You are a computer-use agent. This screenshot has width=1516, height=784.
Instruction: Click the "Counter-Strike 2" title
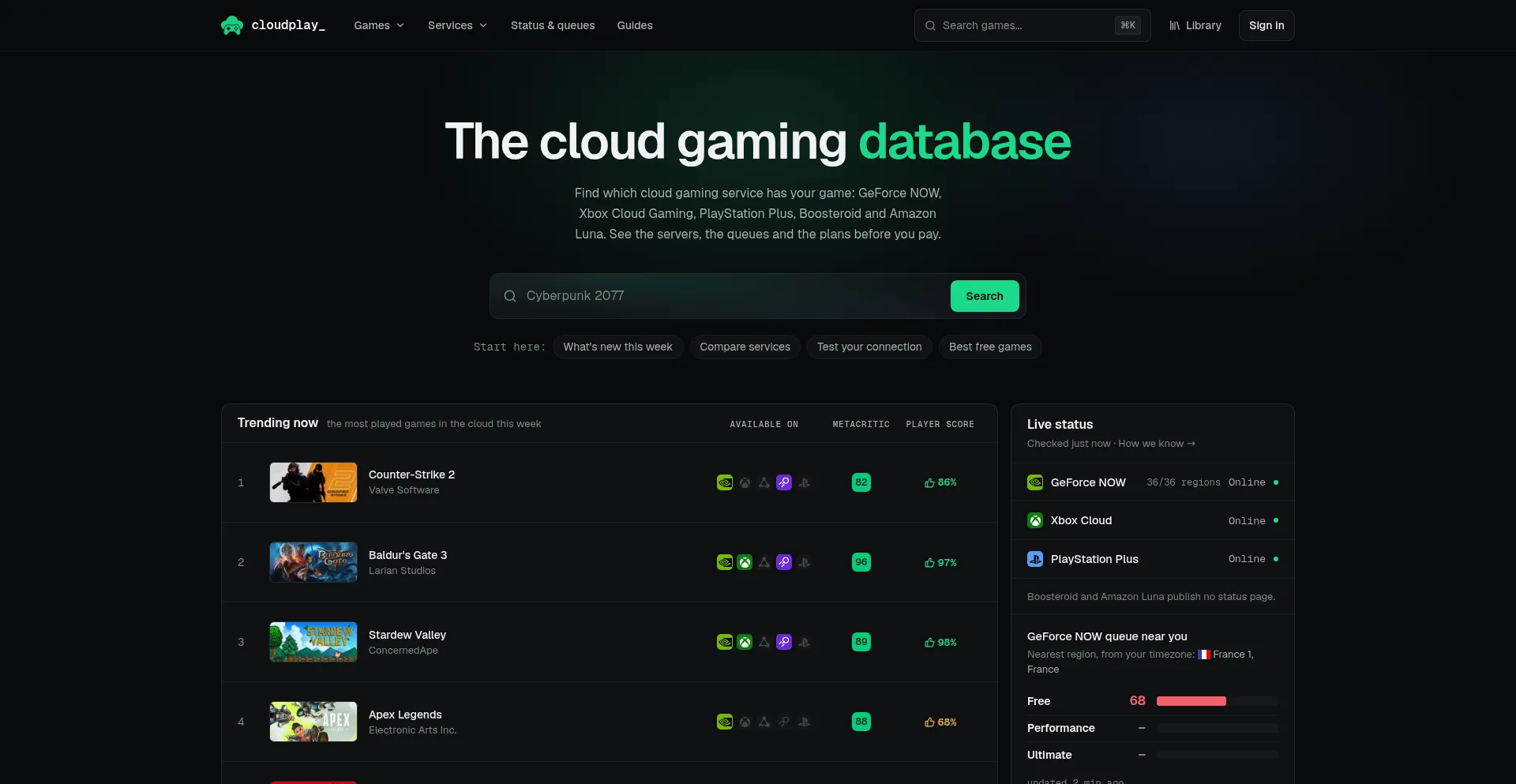click(411, 475)
